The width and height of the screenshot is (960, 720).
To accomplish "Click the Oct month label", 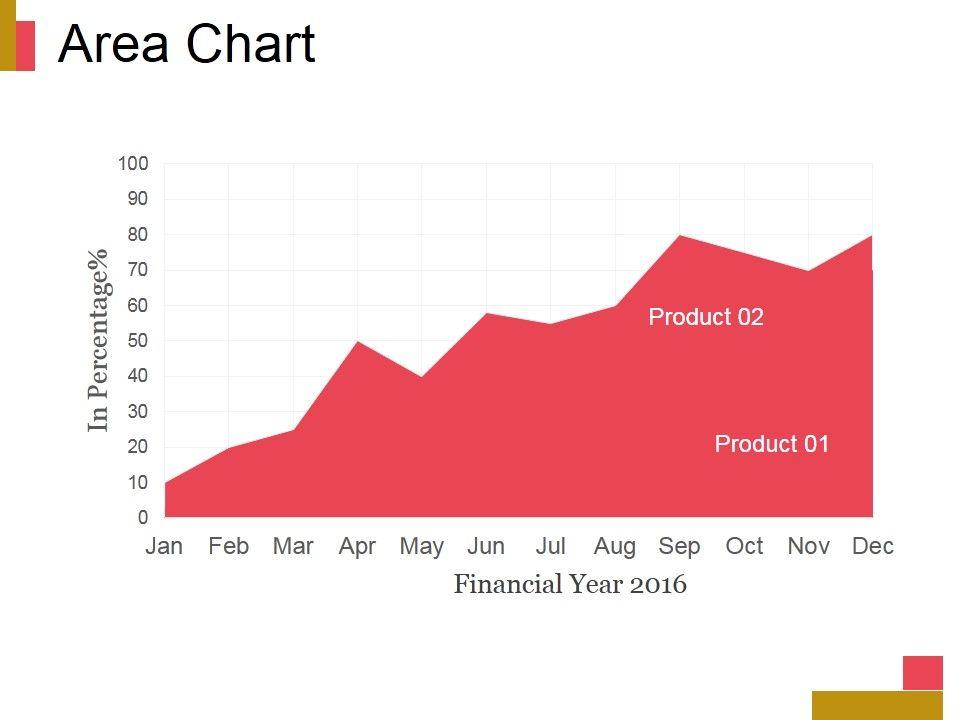I will click(x=744, y=546).
